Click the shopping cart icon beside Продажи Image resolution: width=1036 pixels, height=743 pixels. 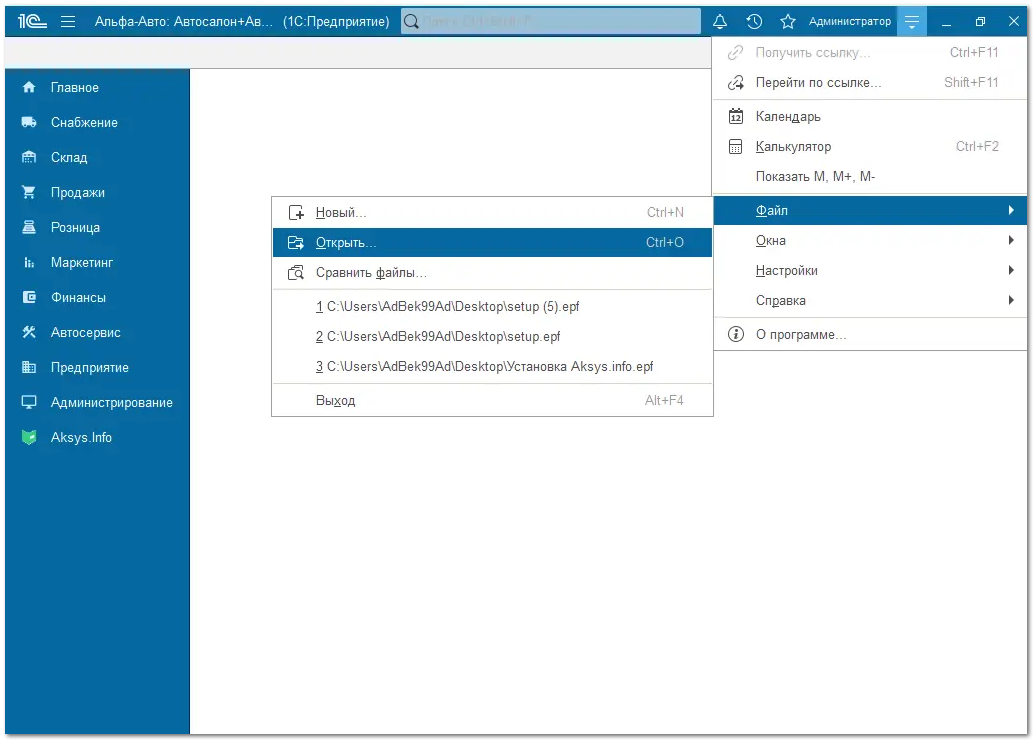click(28, 192)
